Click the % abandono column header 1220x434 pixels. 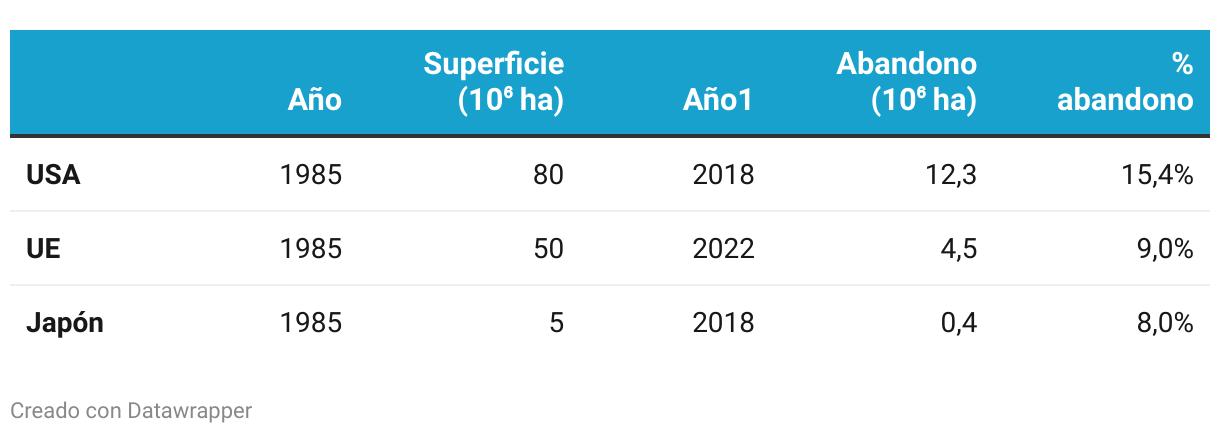[1125, 82]
